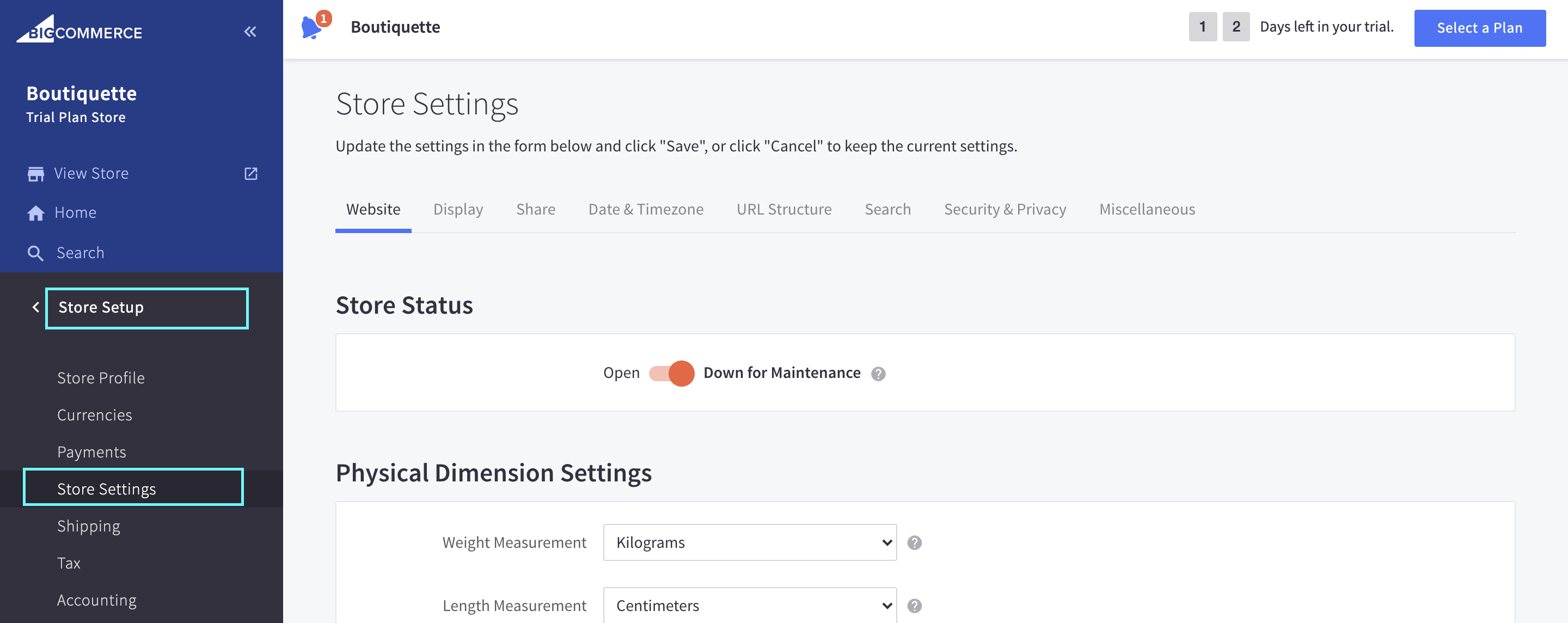Collapse the sidebar with double-chevron icon

250,32
